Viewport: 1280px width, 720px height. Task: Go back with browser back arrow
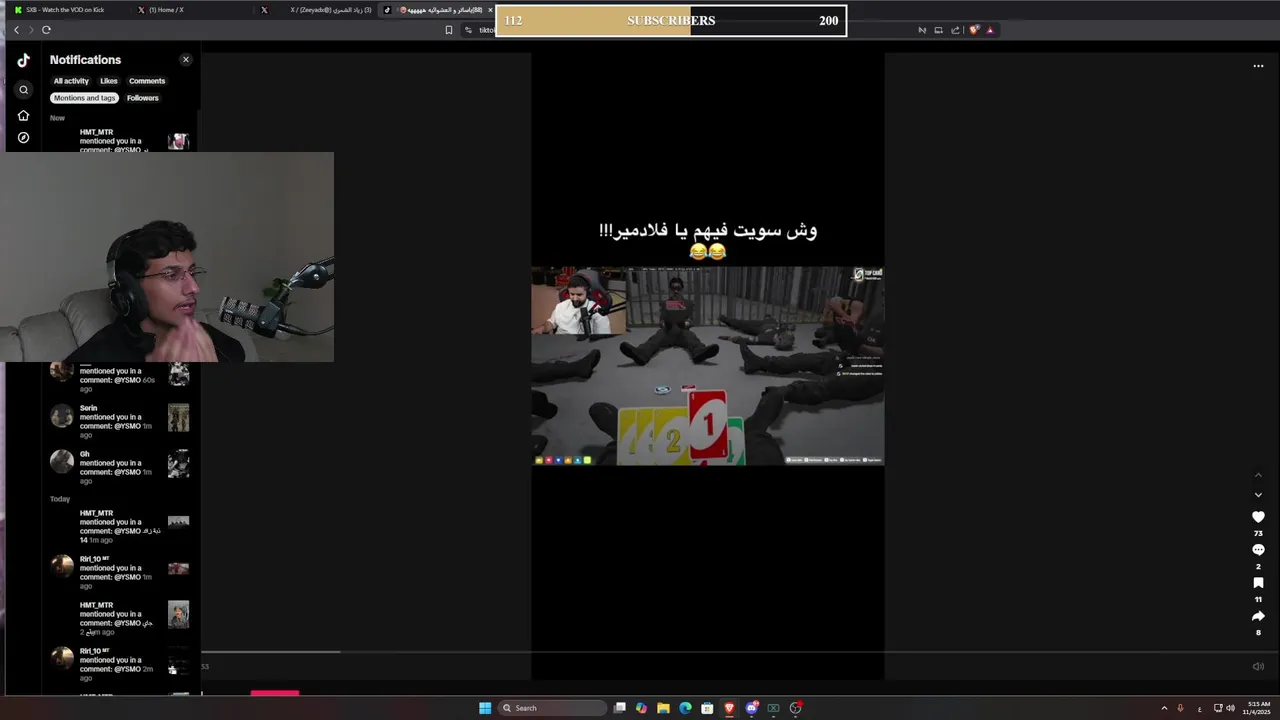(16, 30)
